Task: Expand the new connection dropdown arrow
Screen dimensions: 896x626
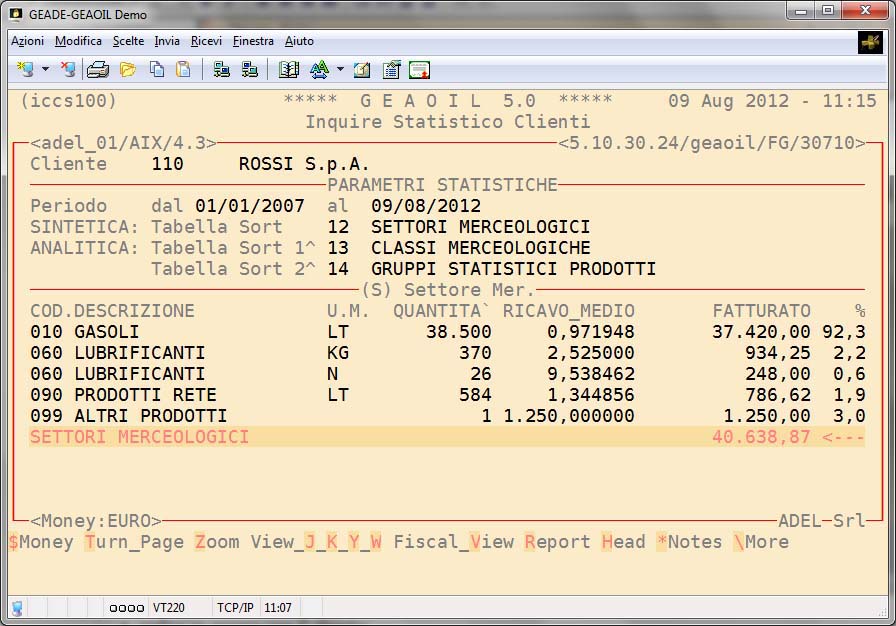Action: (x=45, y=70)
